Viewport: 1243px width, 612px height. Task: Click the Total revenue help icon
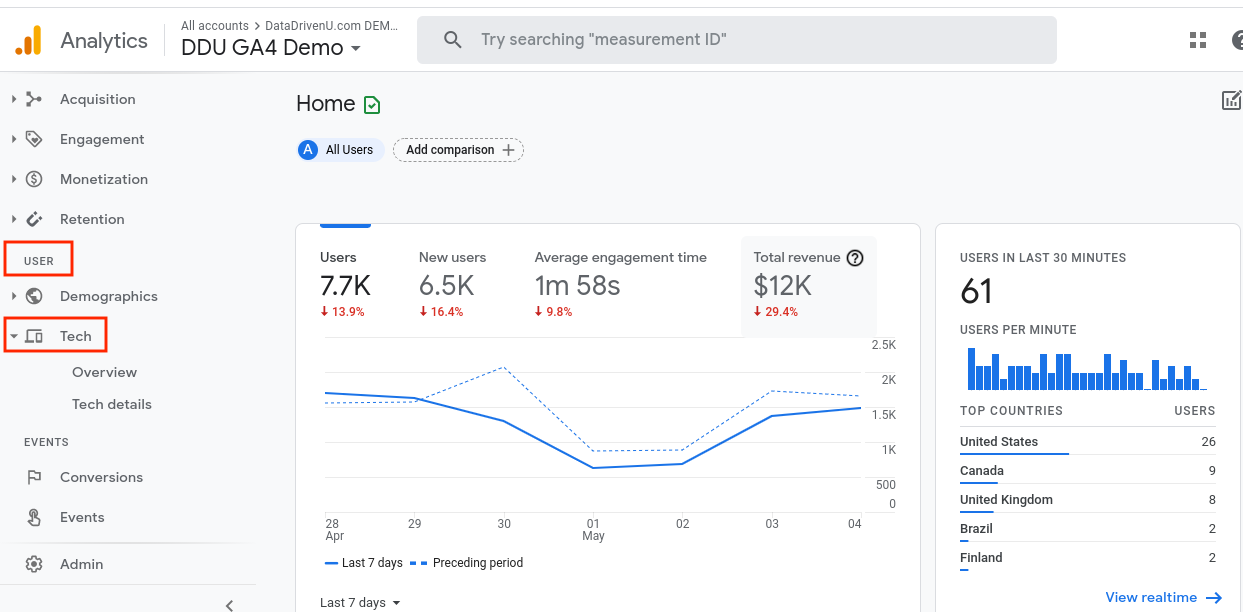pos(855,258)
